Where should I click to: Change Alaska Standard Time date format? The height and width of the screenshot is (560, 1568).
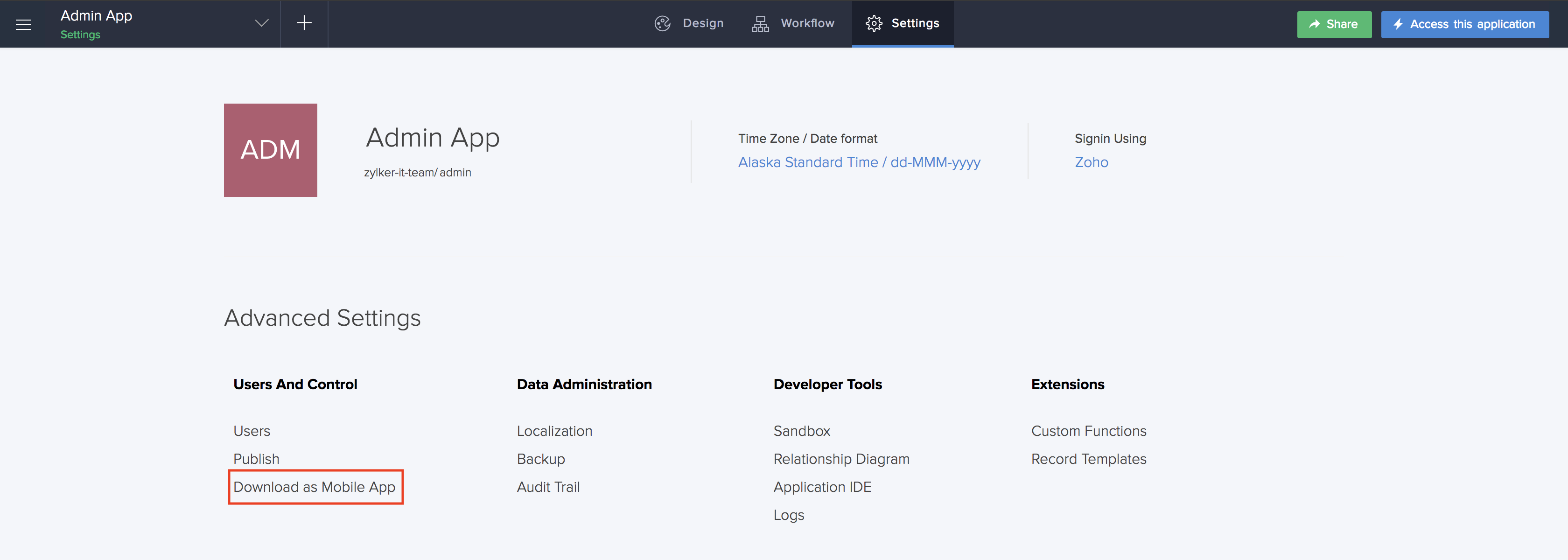859,162
